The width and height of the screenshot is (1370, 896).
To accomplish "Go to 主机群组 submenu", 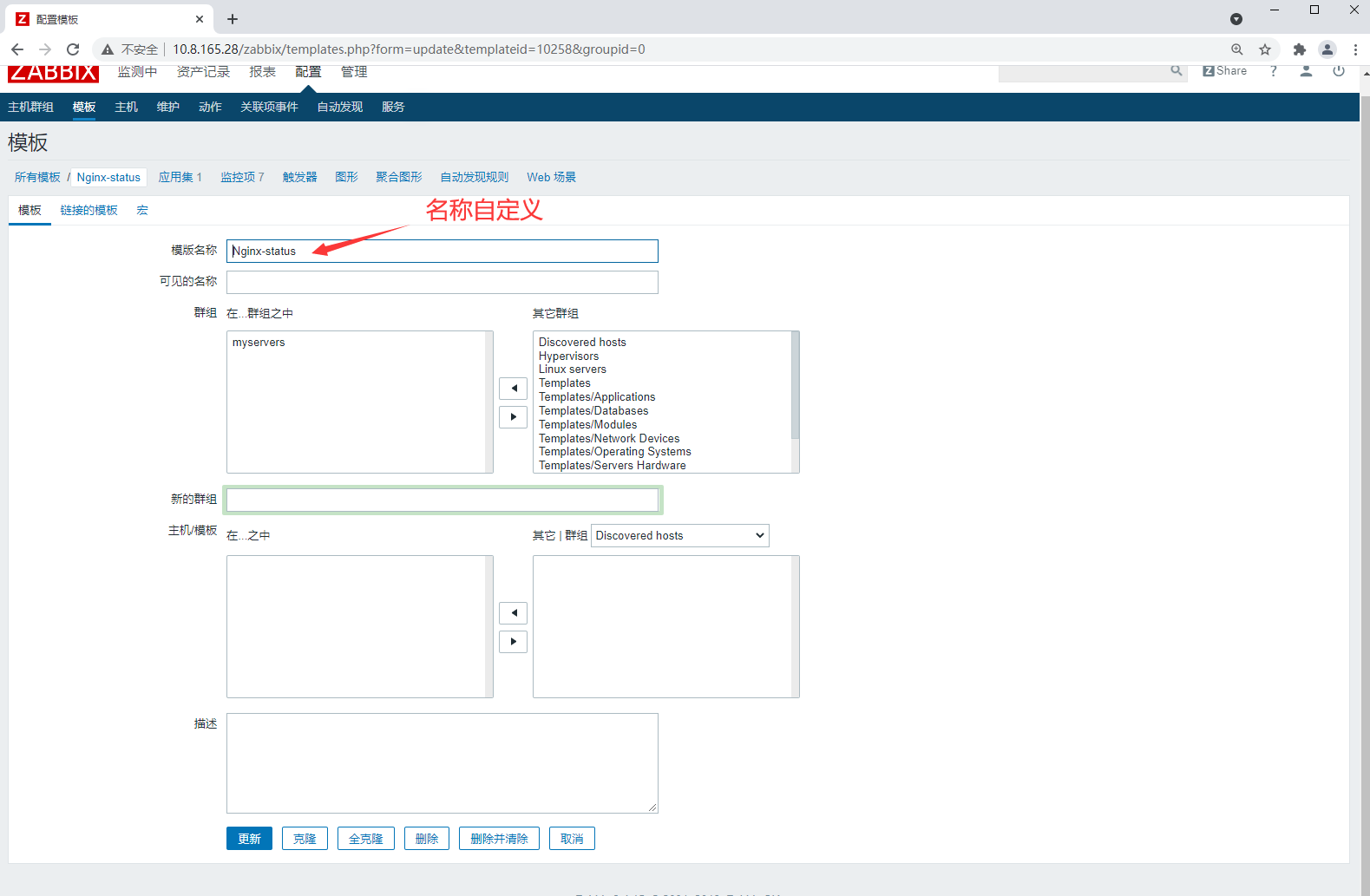I will [31, 107].
